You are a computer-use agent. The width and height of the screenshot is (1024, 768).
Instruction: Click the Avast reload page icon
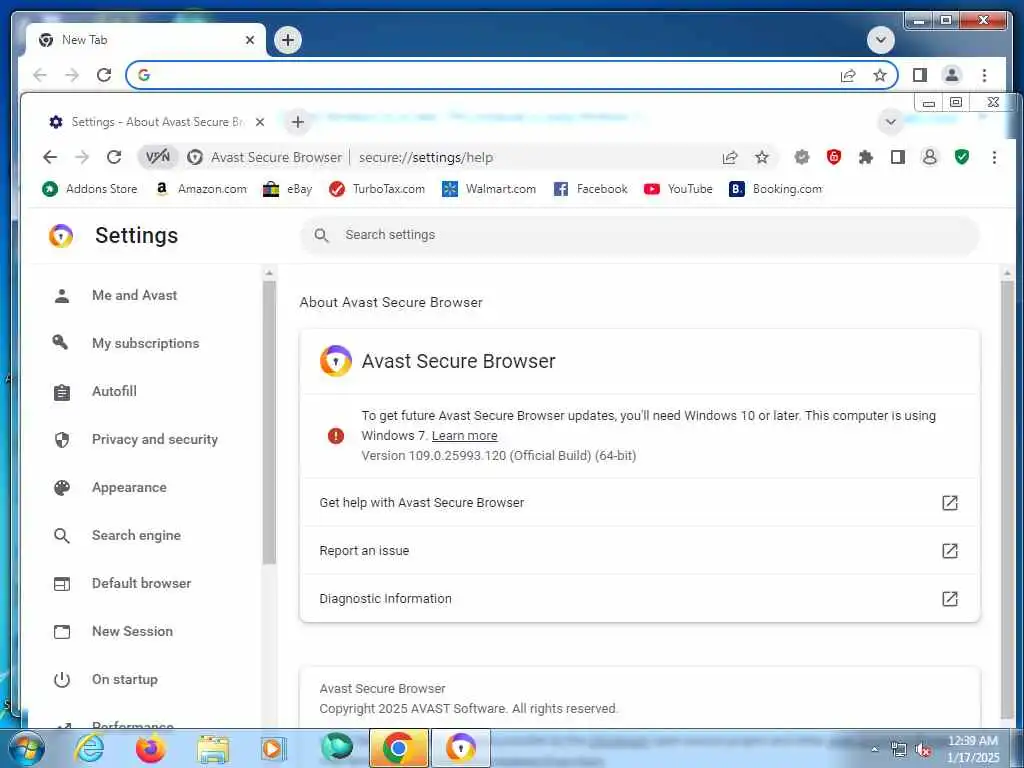coord(114,157)
